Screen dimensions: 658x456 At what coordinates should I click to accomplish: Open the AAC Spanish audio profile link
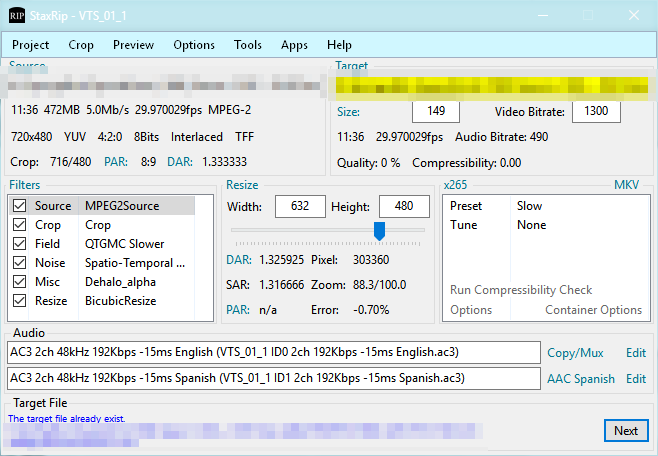pos(580,379)
